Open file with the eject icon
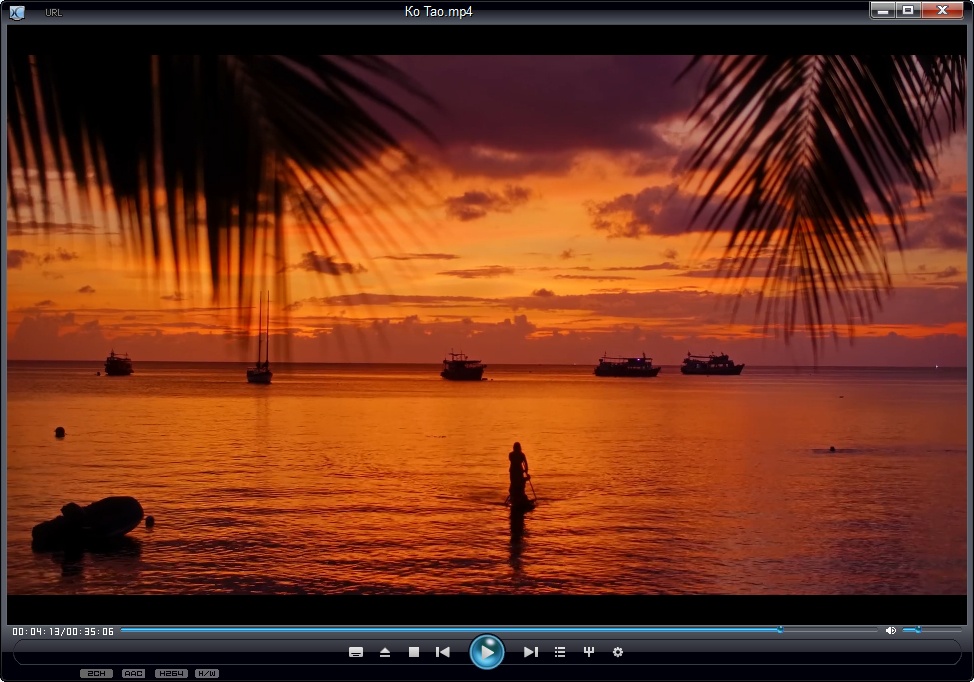 click(385, 652)
